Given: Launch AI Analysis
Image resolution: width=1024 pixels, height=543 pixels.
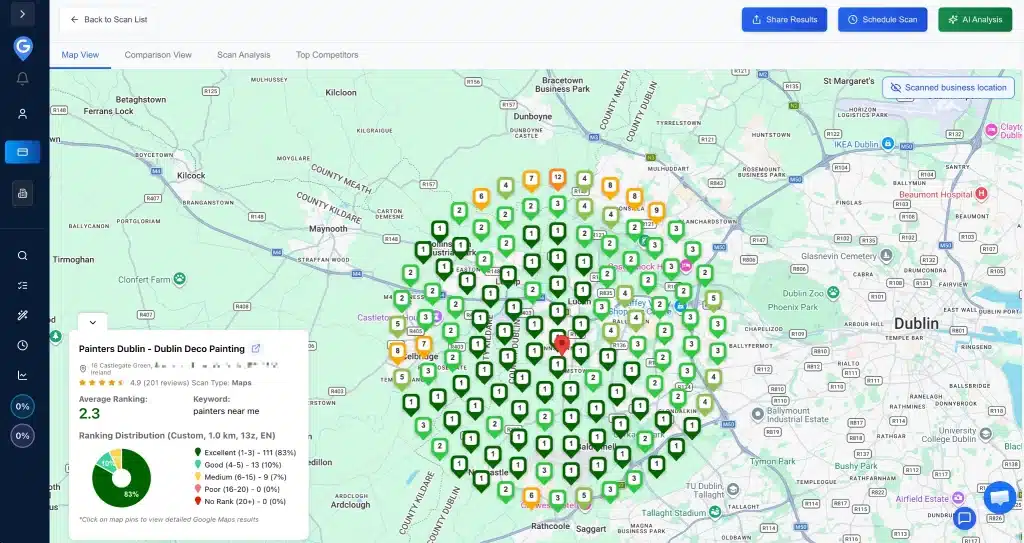Looking at the screenshot, I should [975, 20].
